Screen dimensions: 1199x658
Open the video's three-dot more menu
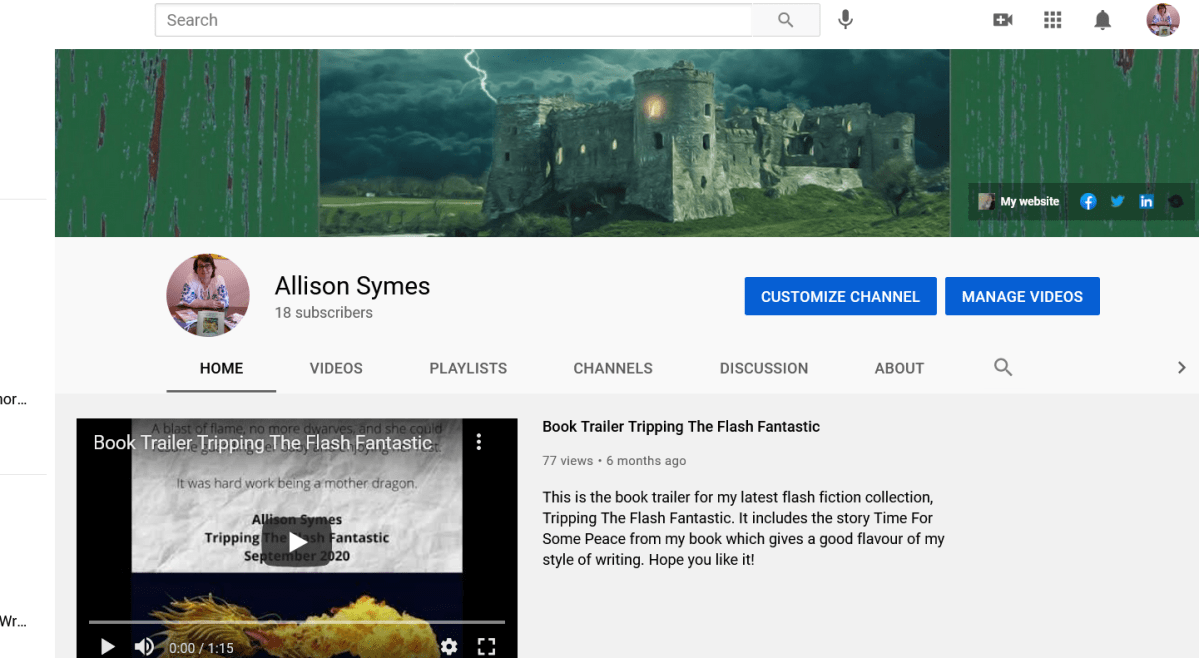[x=479, y=442]
